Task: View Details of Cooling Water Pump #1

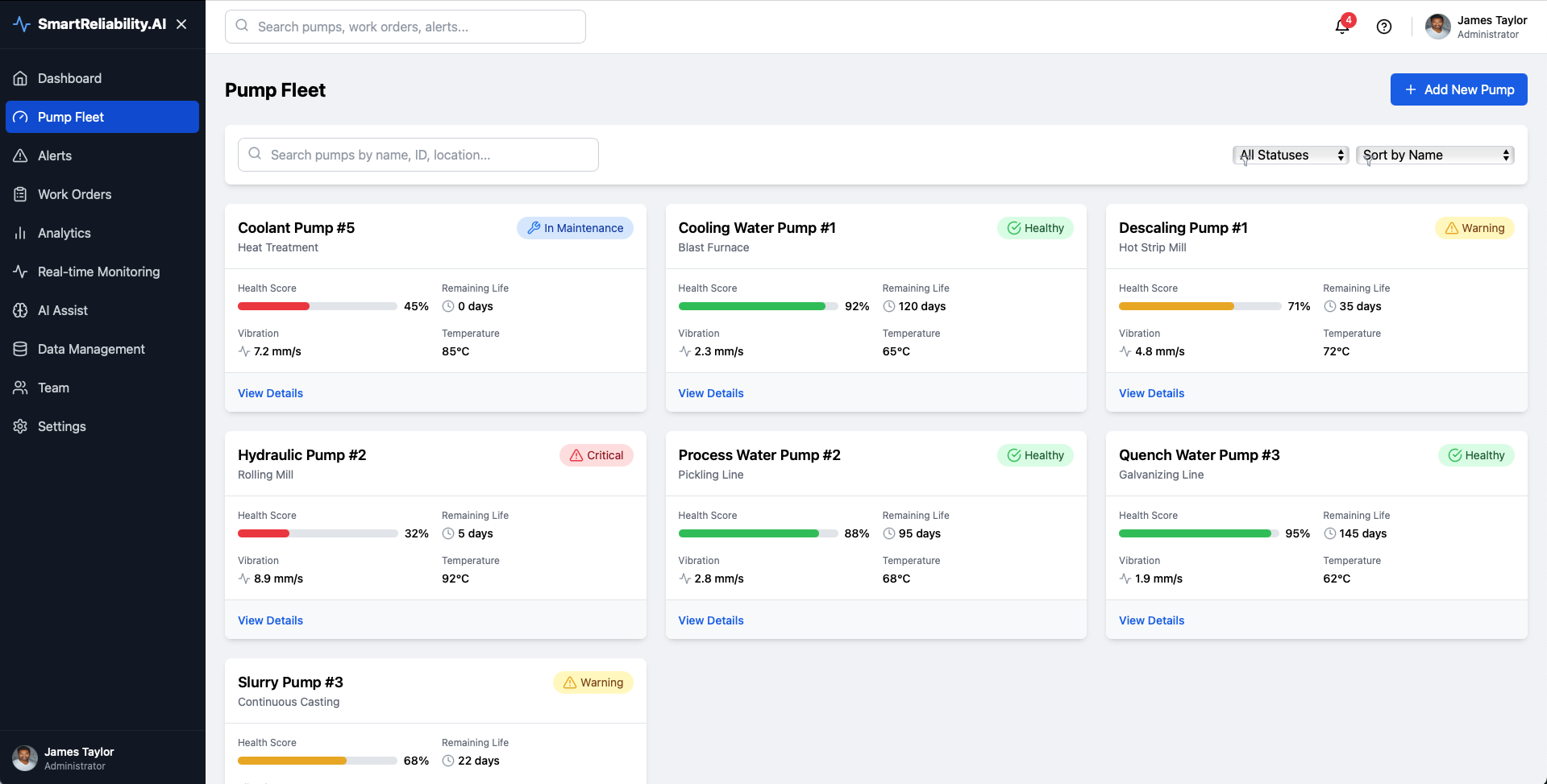Action: (711, 393)
